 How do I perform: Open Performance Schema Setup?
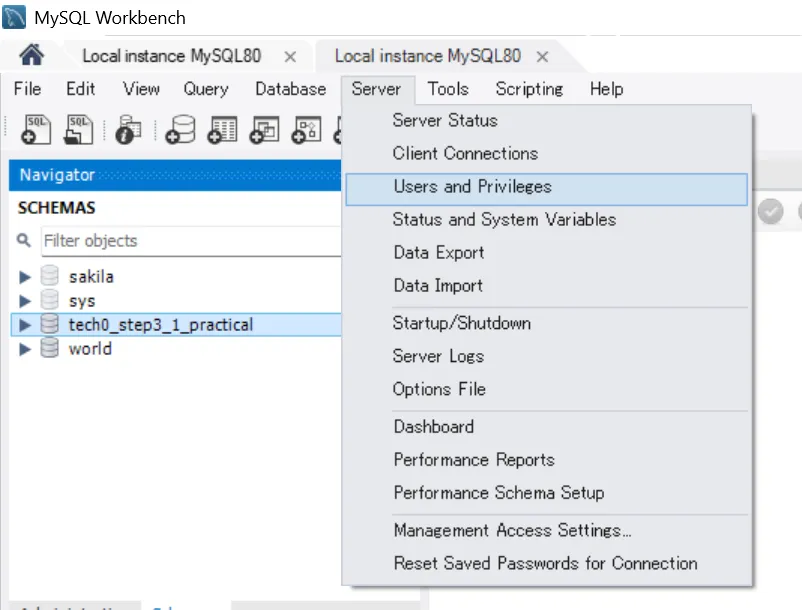[547, 493]
